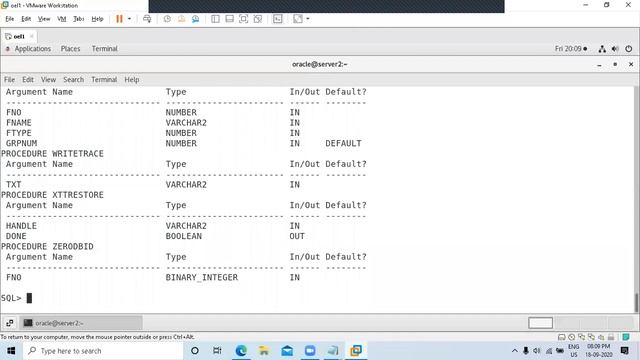
Task: Launch Microsoft Edge from taskbar
Action: [x=241, y=351]
